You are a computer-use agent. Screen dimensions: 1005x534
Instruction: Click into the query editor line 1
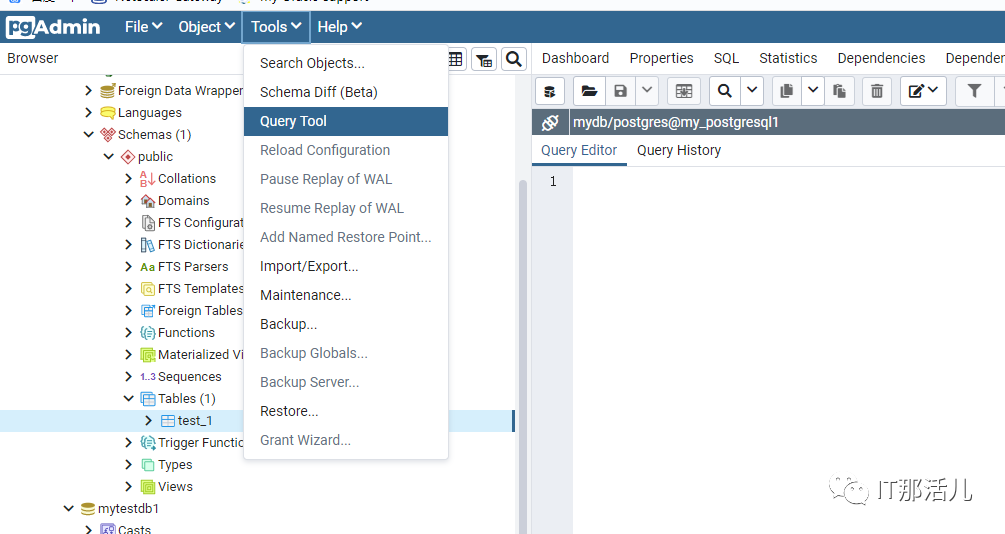780,182
